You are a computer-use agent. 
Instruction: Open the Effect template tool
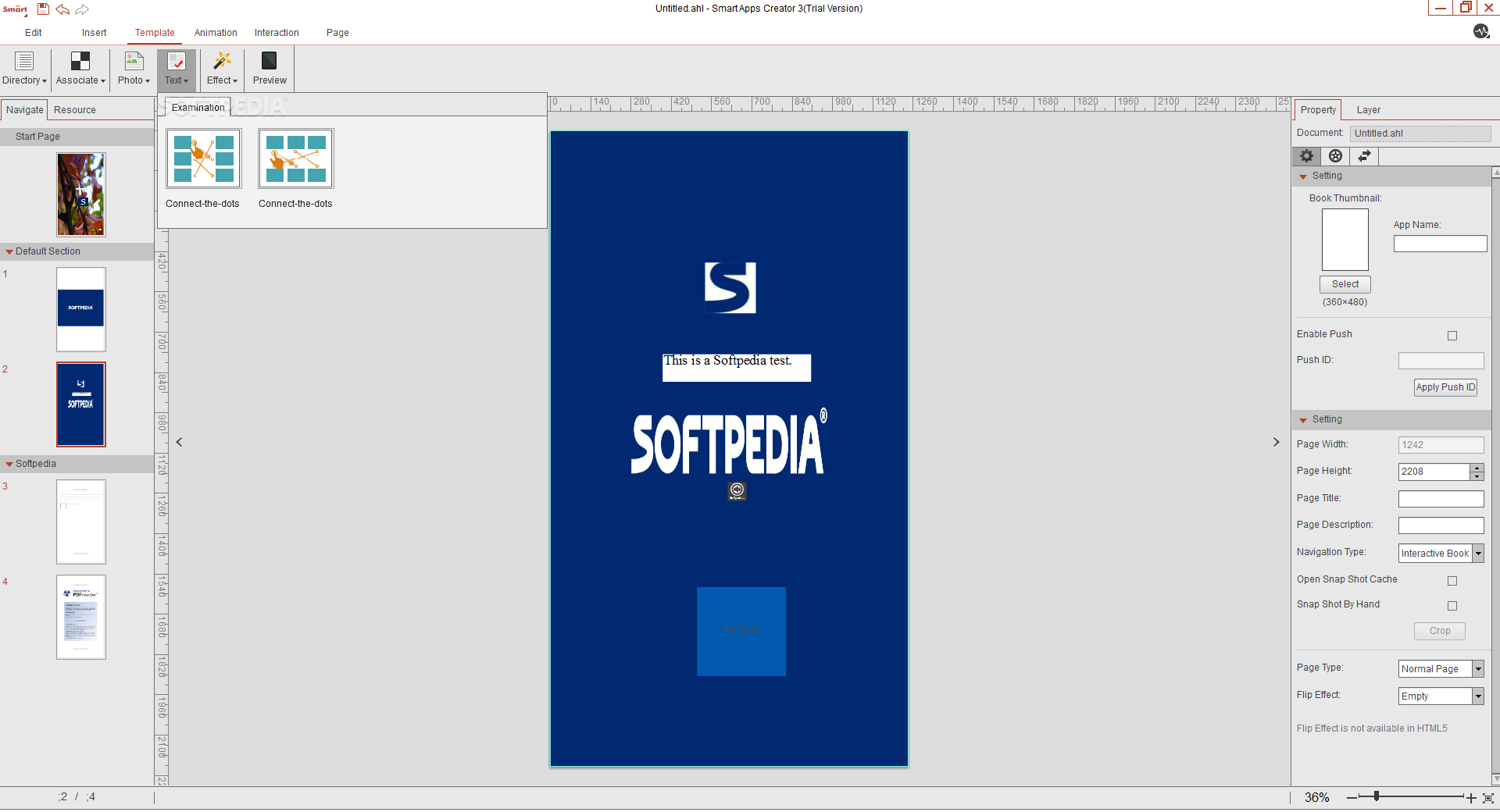coord(222,69)
